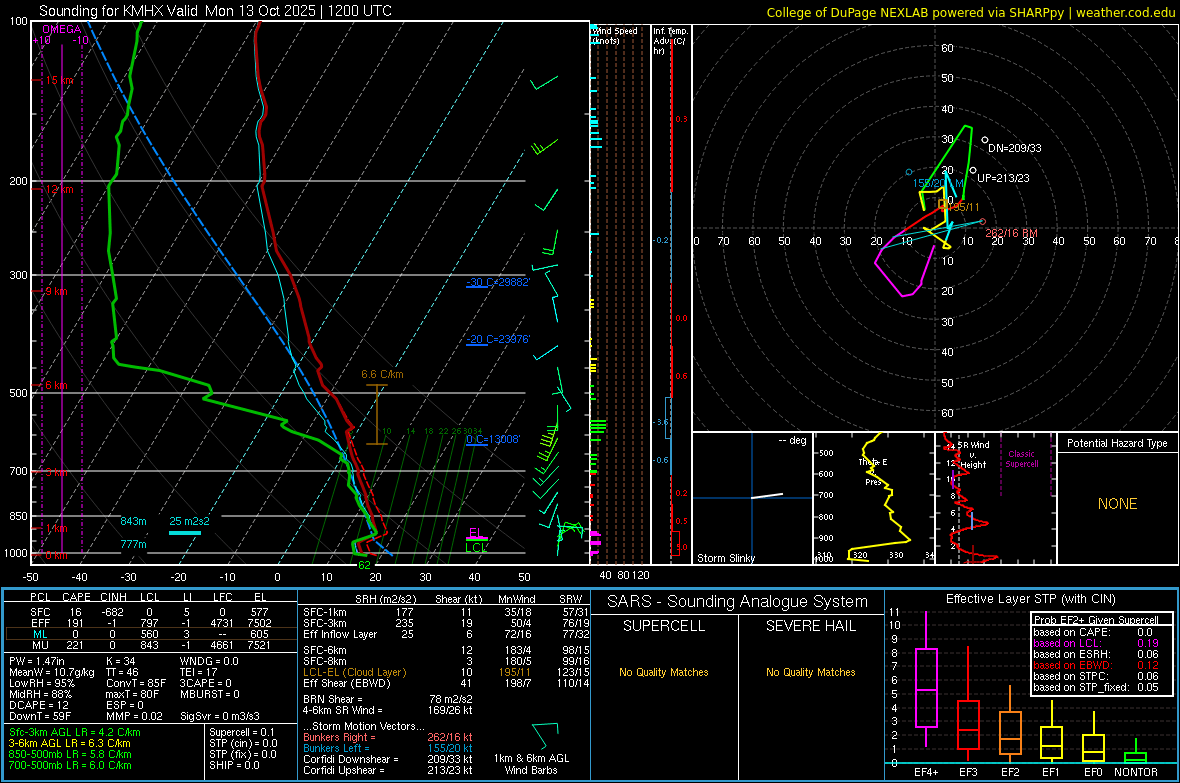Click the SHIP = 0.0 value
This screenshot has width=1180, height=783.
234,766
